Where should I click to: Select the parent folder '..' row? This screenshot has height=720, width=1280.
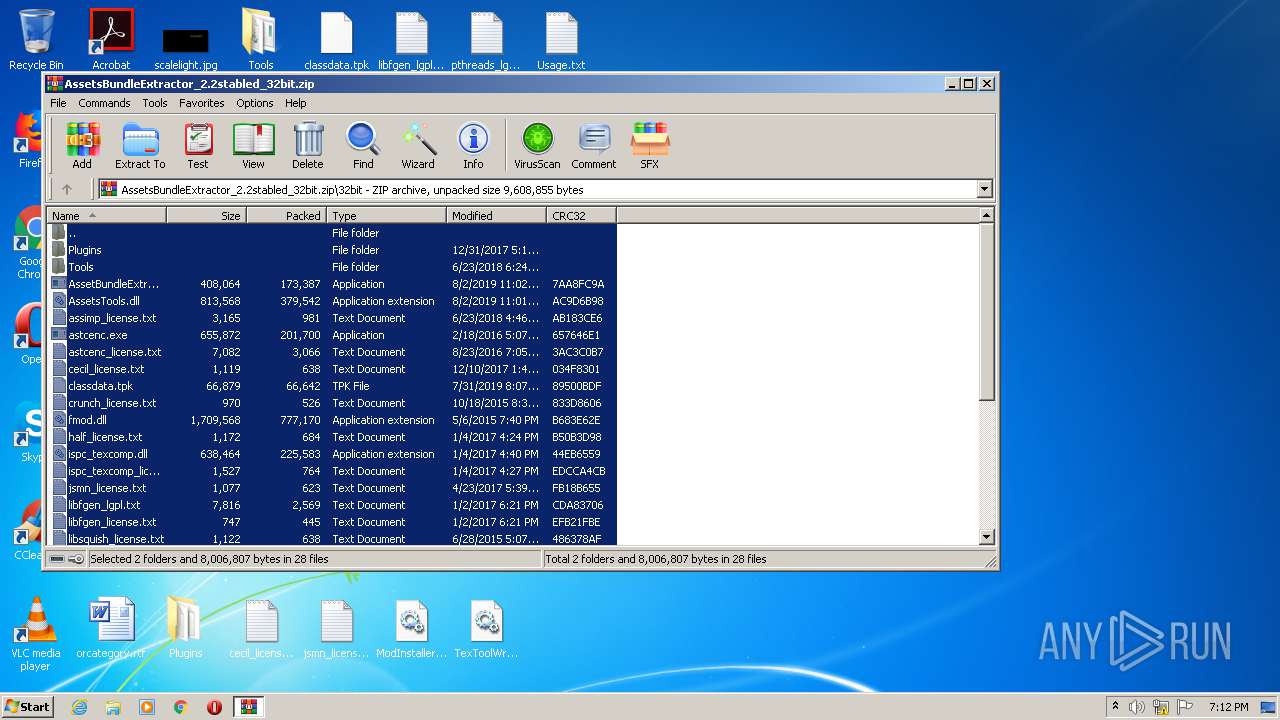pos(332,233)
